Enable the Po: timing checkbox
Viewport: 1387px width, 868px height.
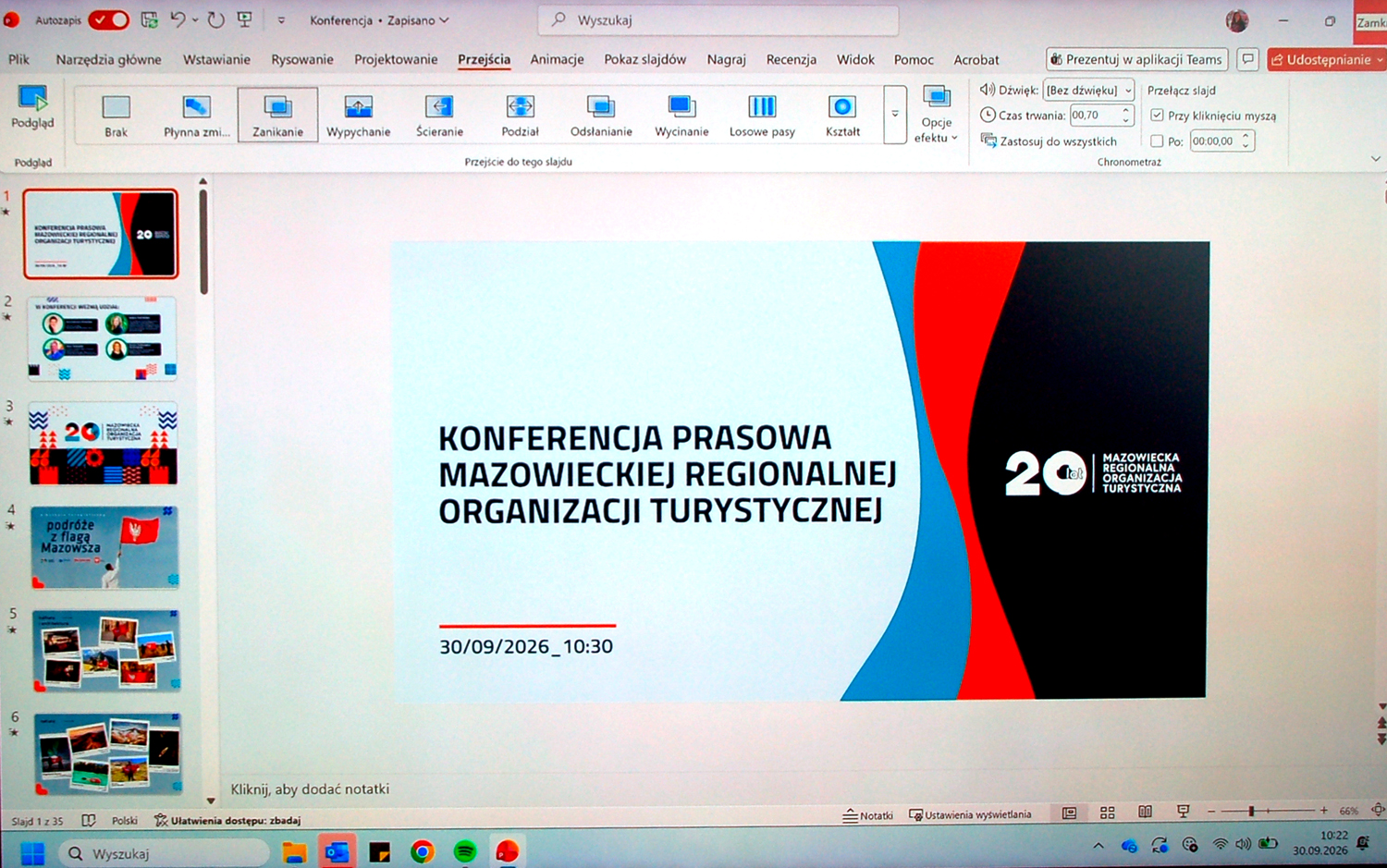pos(1157,141)
